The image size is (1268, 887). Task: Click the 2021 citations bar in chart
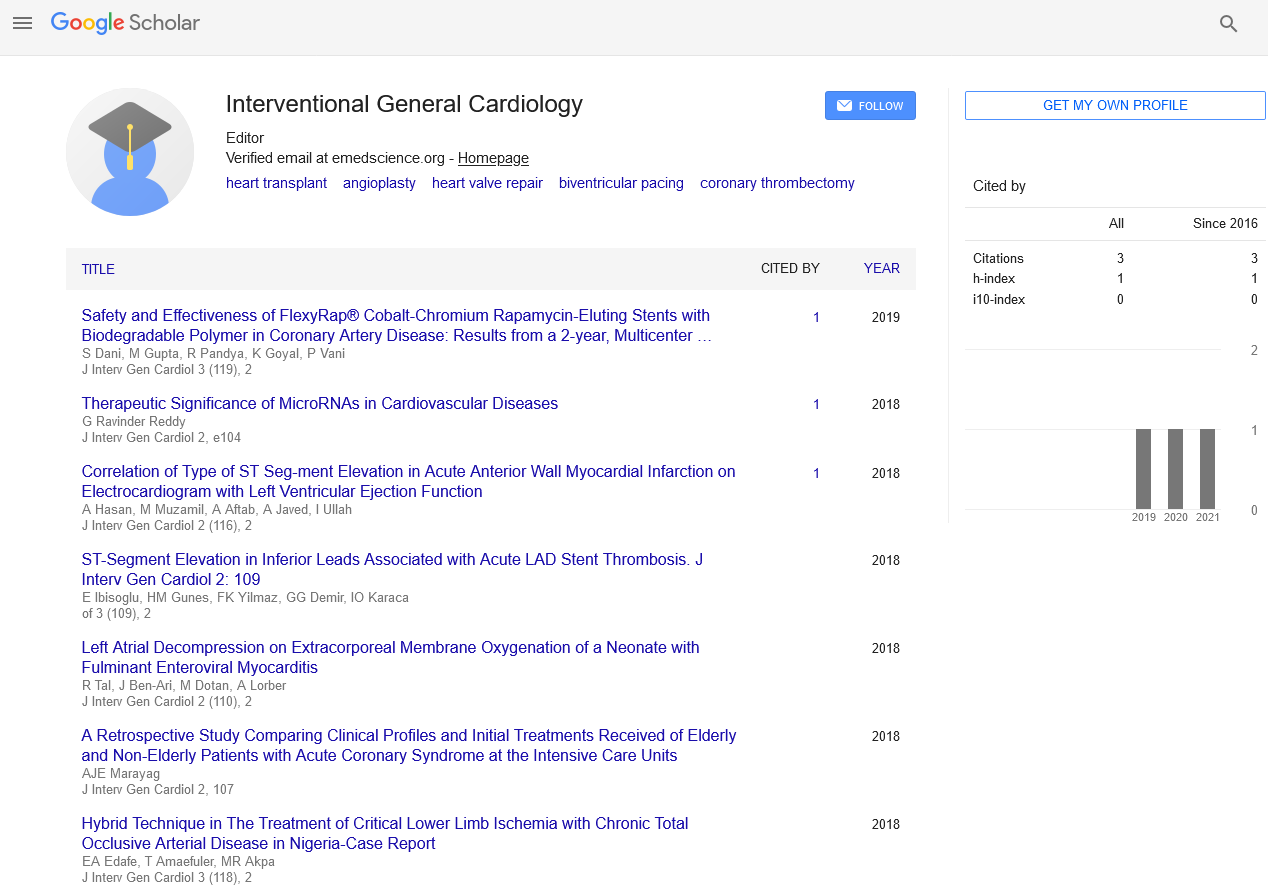[1207, 469]
